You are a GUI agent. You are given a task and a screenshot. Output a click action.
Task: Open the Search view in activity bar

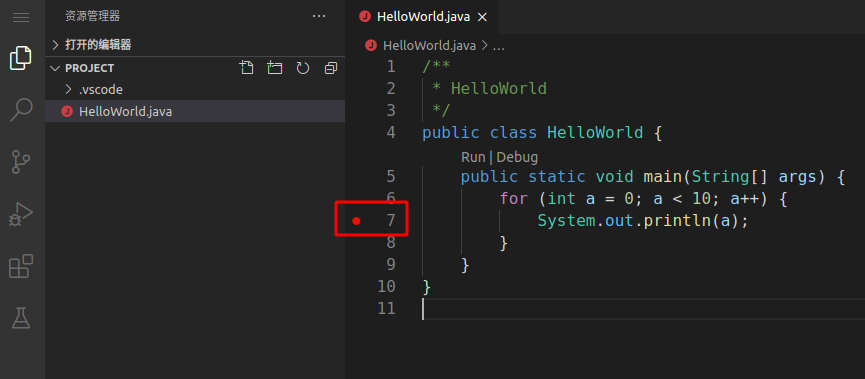click(21, 110)
